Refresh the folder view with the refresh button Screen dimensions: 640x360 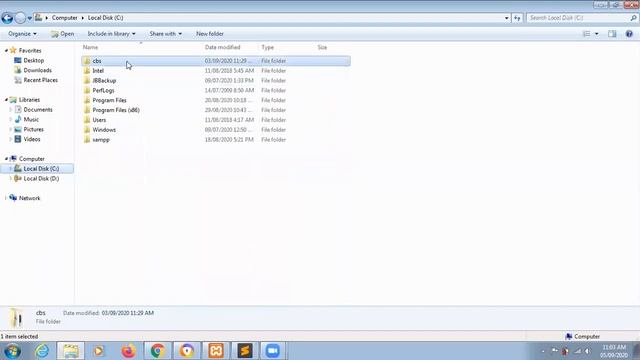(517, 18)
